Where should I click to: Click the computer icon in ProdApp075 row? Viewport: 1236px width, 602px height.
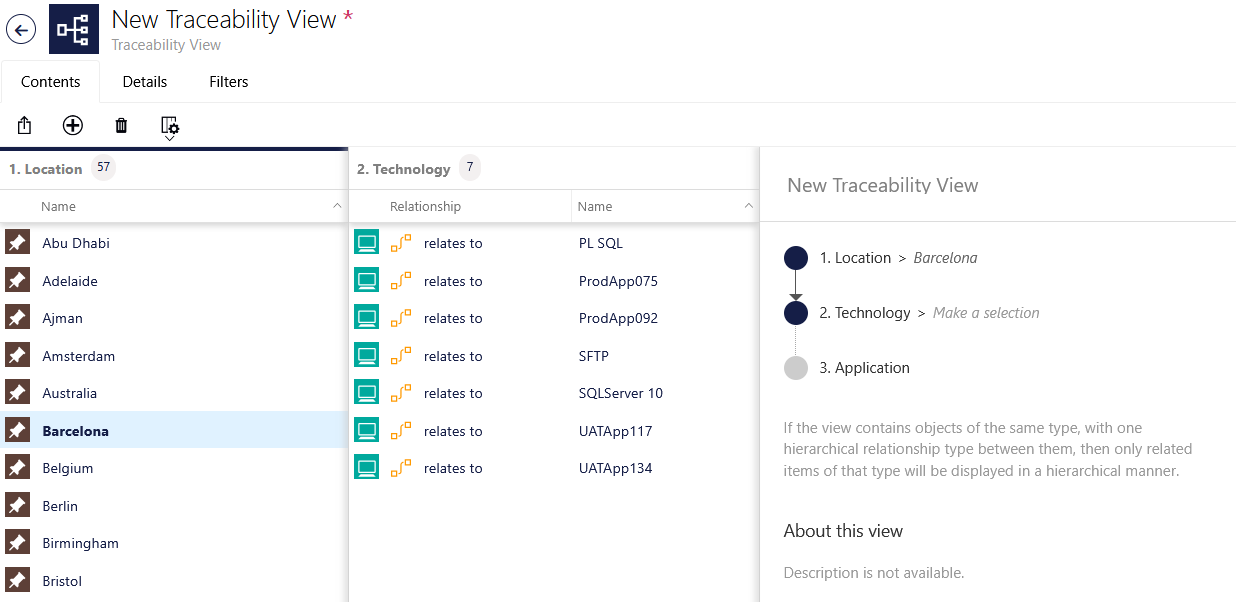click(x=367, y=281)
